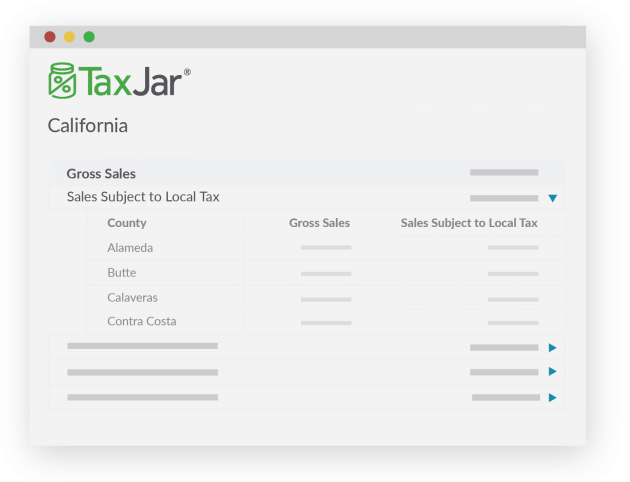630x482 pixels.
Task: Collapse the Sales Subject to Local Tax row
Action: click(x=552, y=198)
